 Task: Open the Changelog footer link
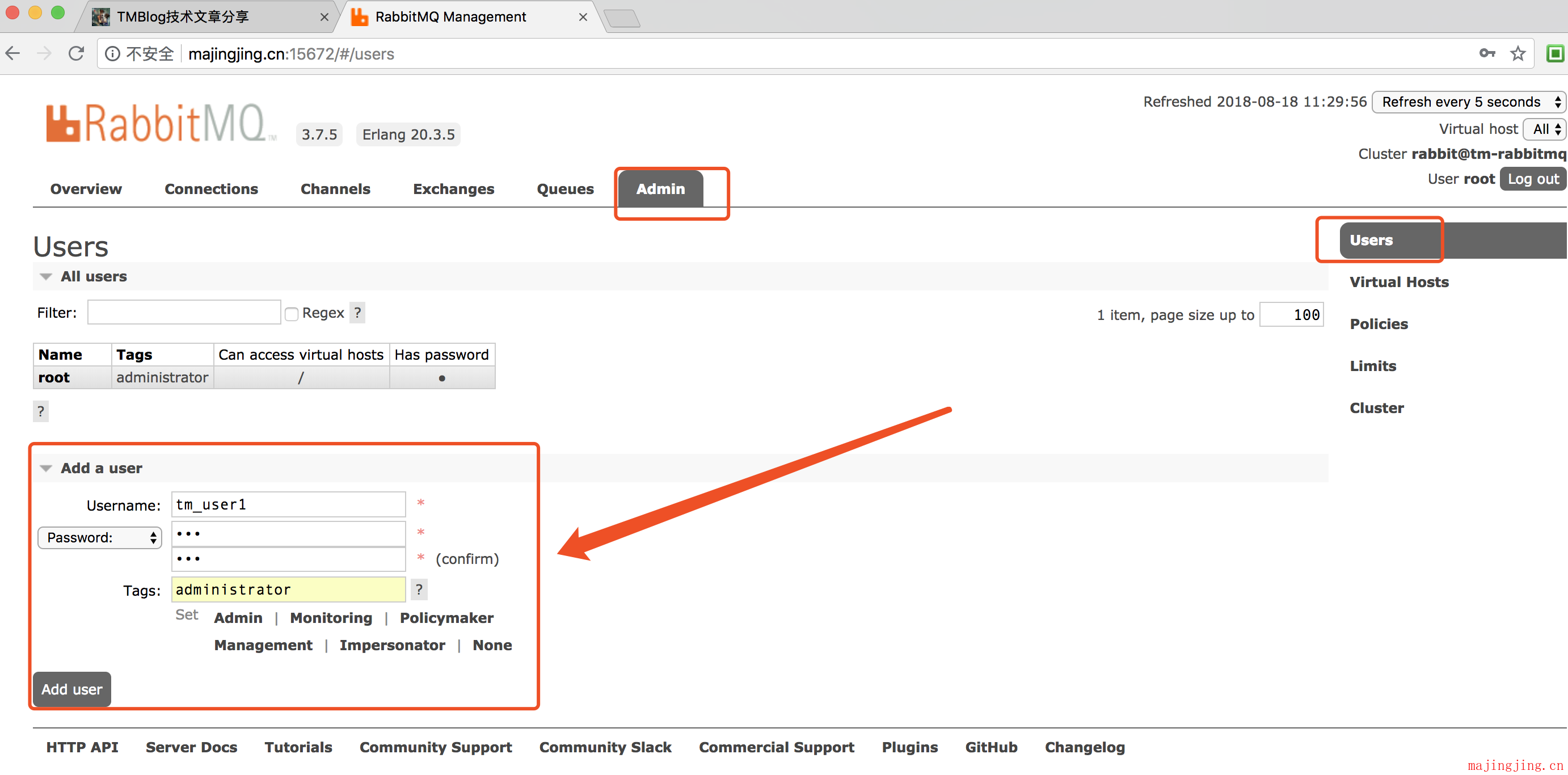coord(1085,747)
